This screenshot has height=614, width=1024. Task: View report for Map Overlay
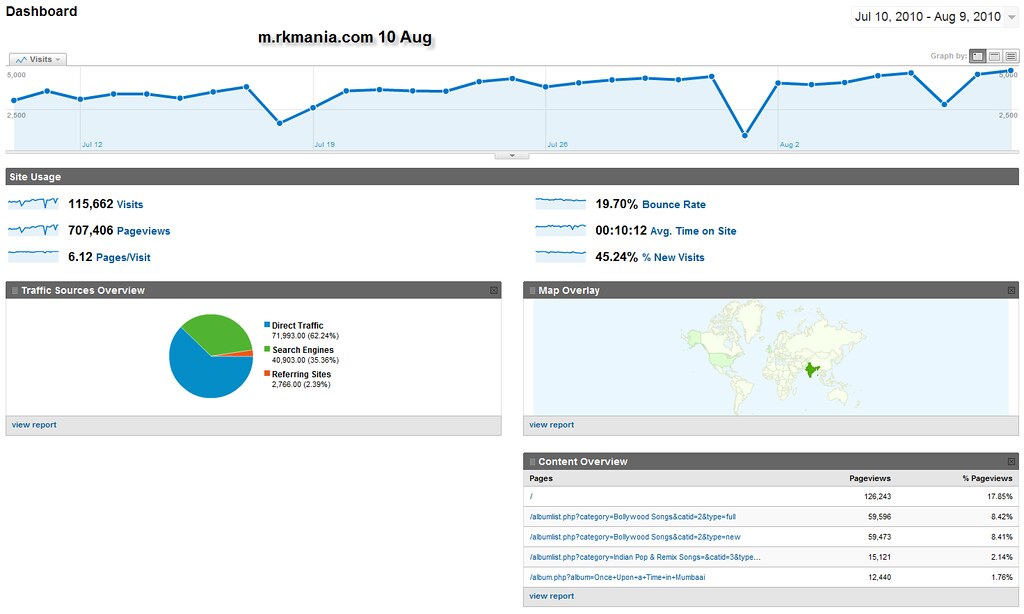tap(552, 425)
